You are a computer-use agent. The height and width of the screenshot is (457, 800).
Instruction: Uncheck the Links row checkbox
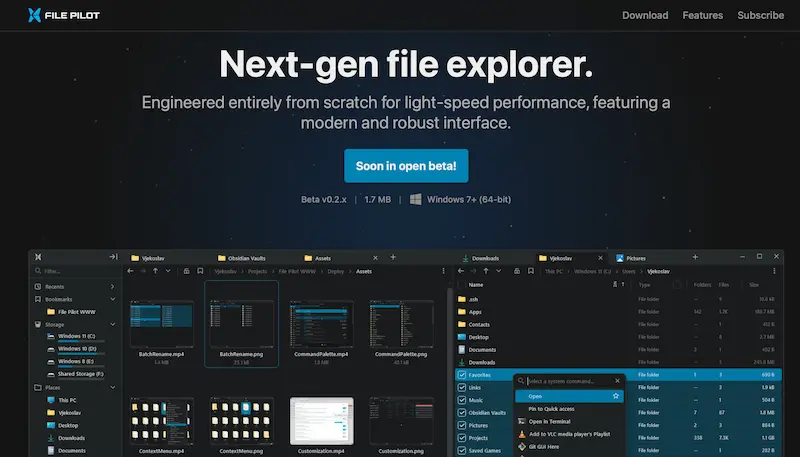(x=462, y=388)
